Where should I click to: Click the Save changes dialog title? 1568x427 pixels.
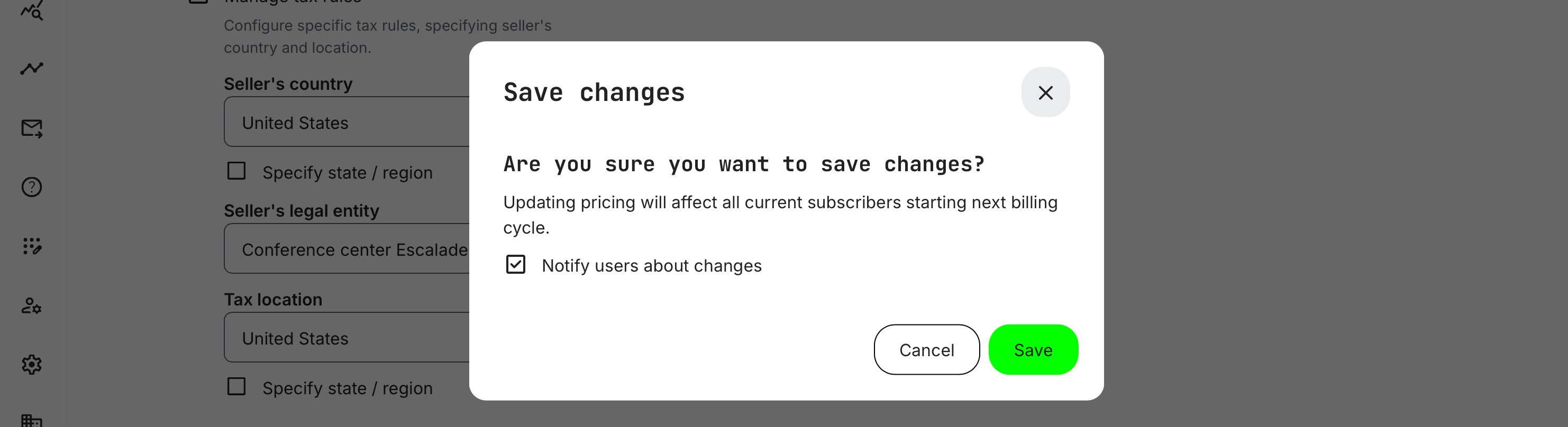[x=594, y=92]
